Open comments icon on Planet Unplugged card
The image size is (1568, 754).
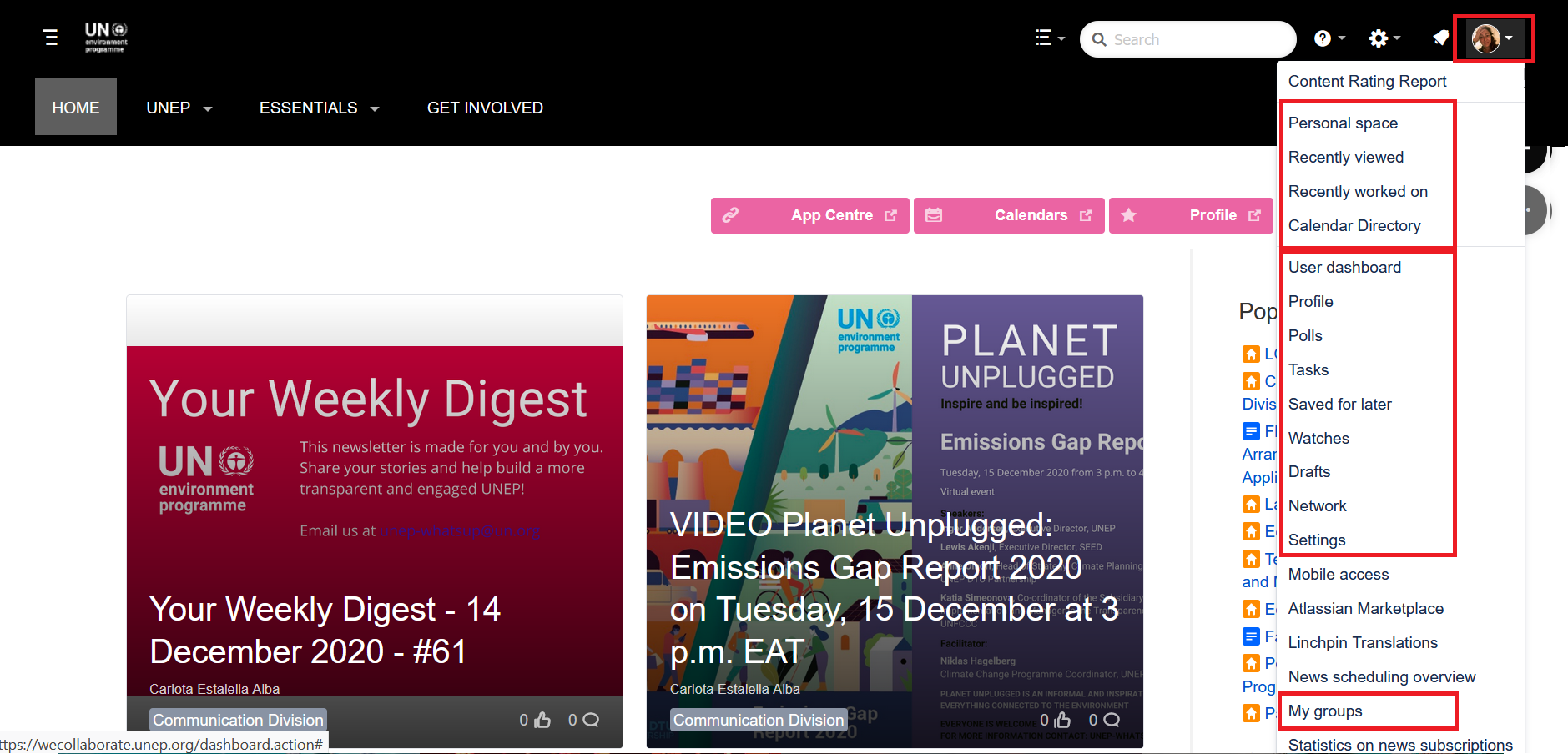pos(1112,720)
